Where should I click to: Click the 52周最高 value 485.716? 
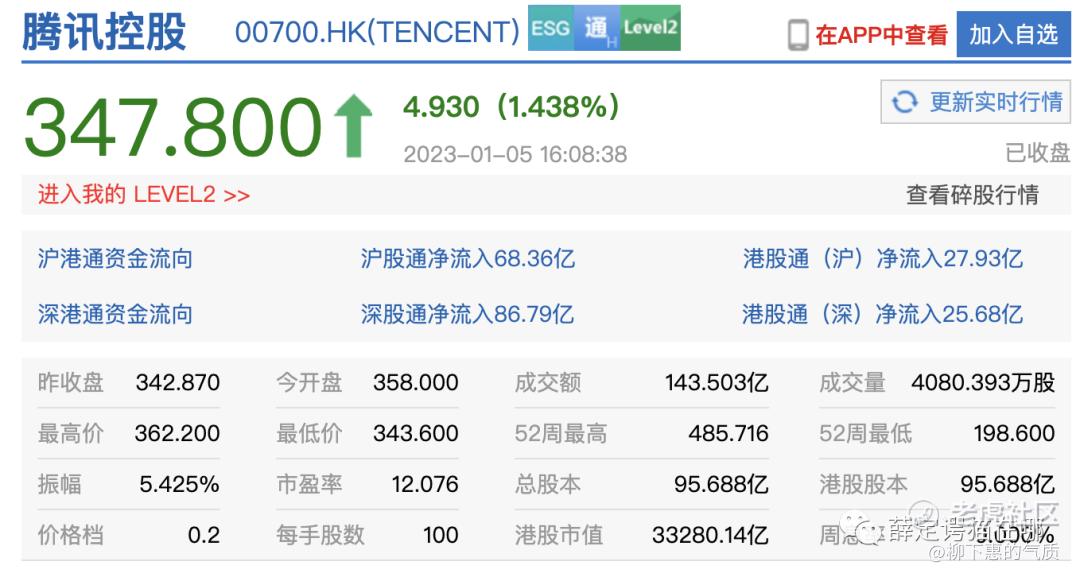(x=729, y=433)
